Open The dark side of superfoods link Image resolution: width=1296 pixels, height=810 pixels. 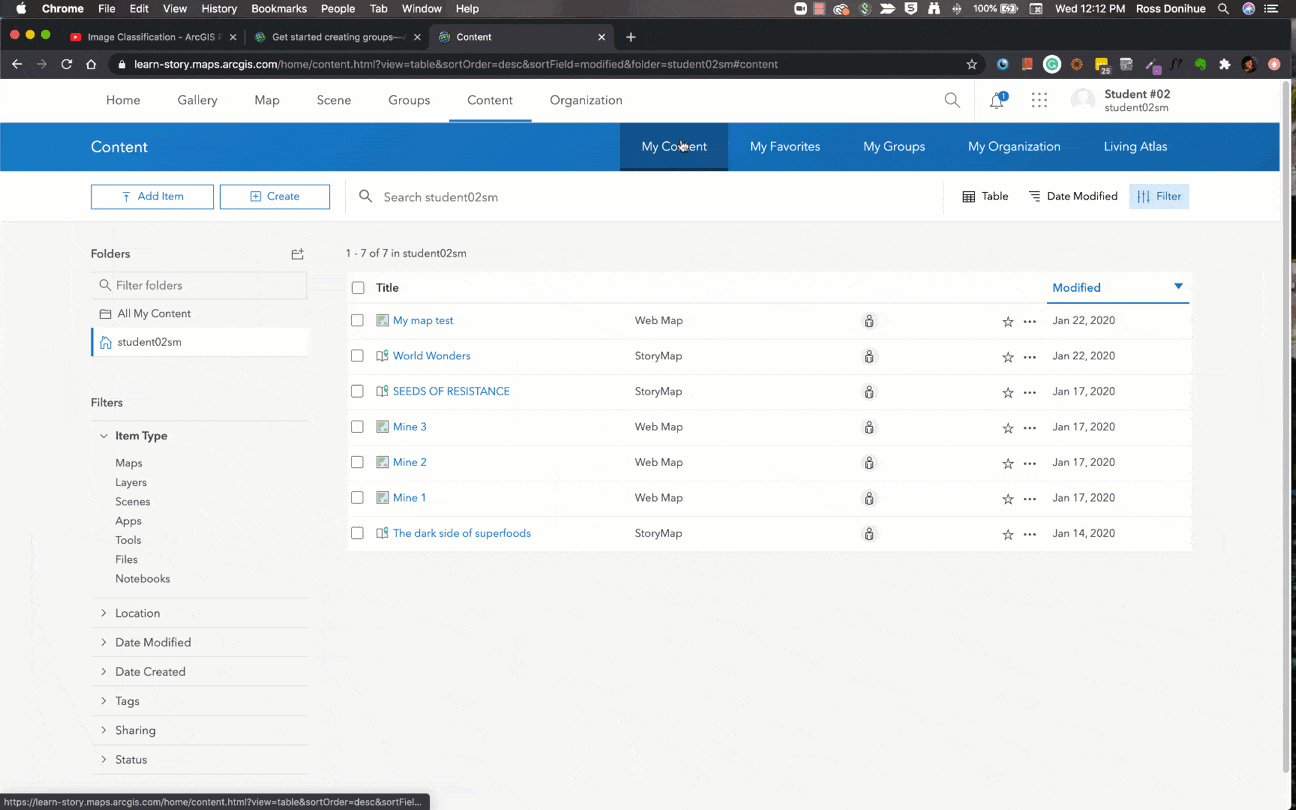[x=461, y=534]
